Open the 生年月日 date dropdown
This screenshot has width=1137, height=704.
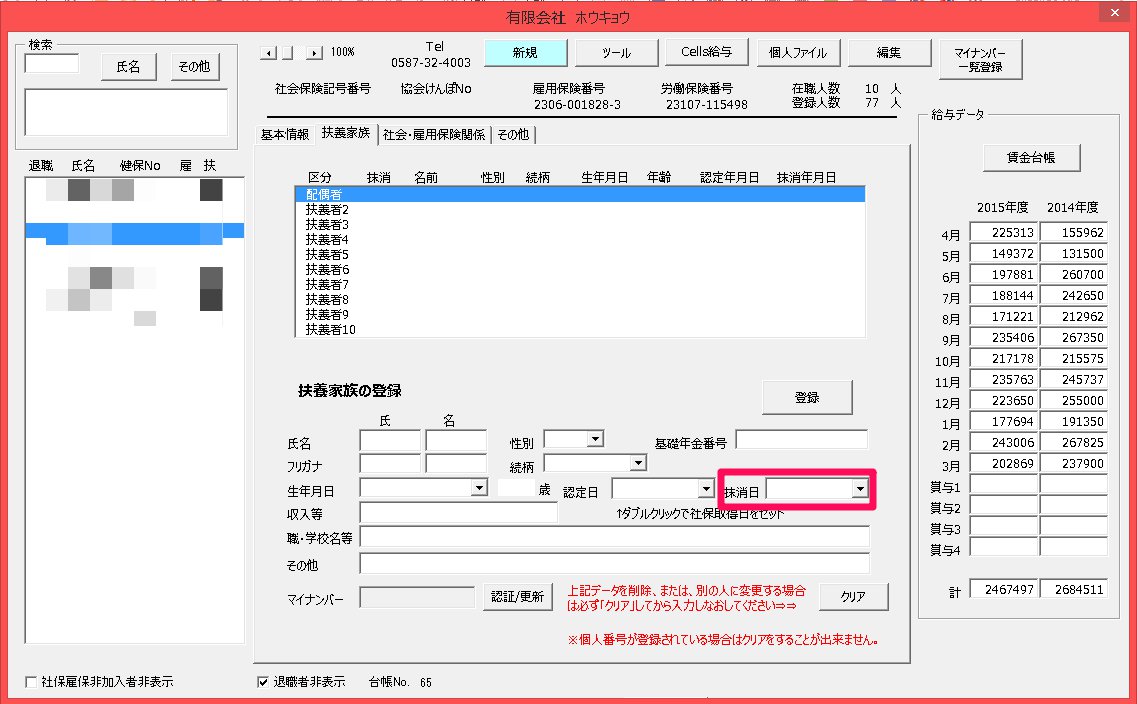[479, 487]
